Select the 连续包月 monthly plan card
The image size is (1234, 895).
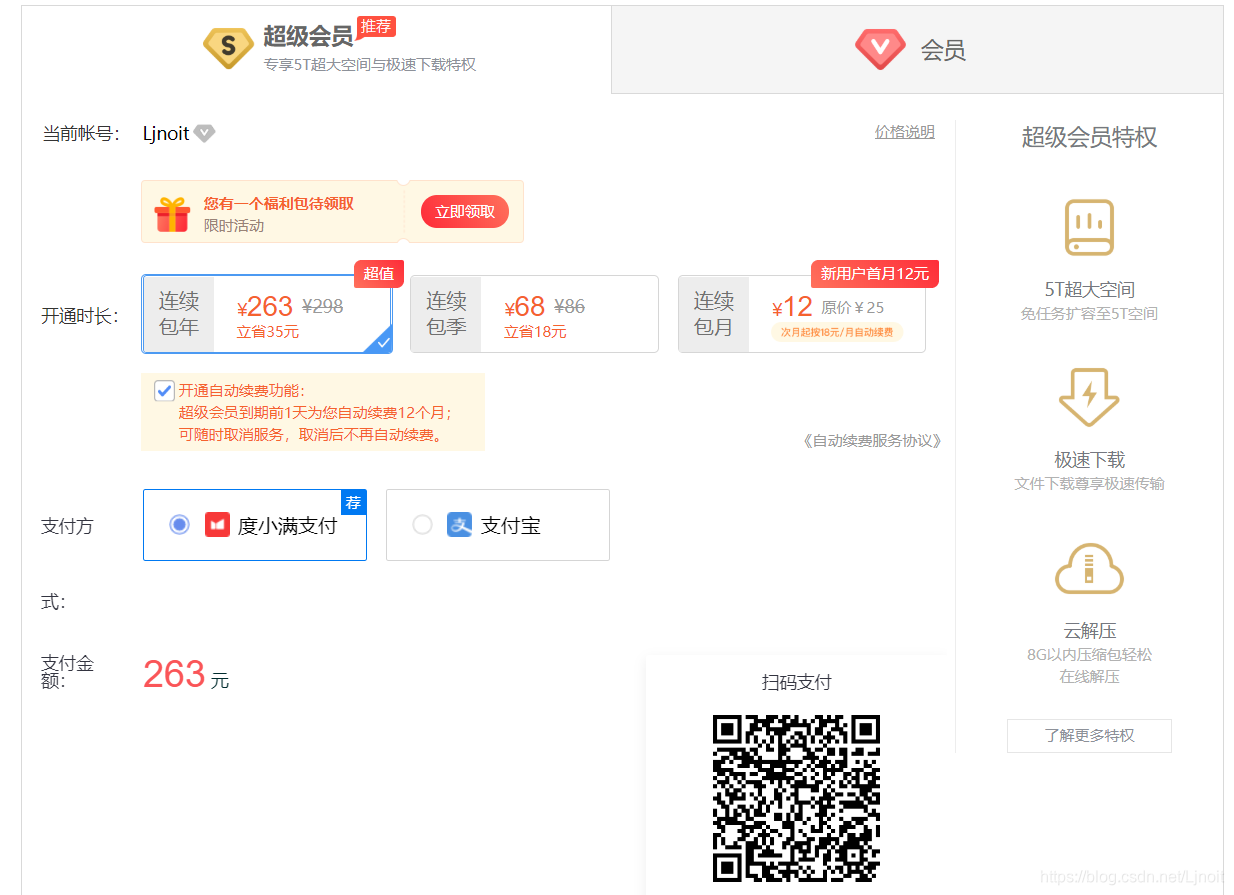pyautogui.click(x=800, y=314)
